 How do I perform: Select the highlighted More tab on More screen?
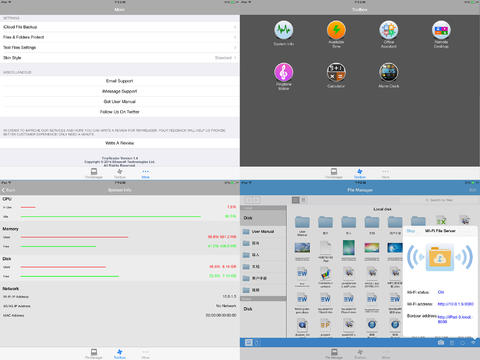(146, 173)
